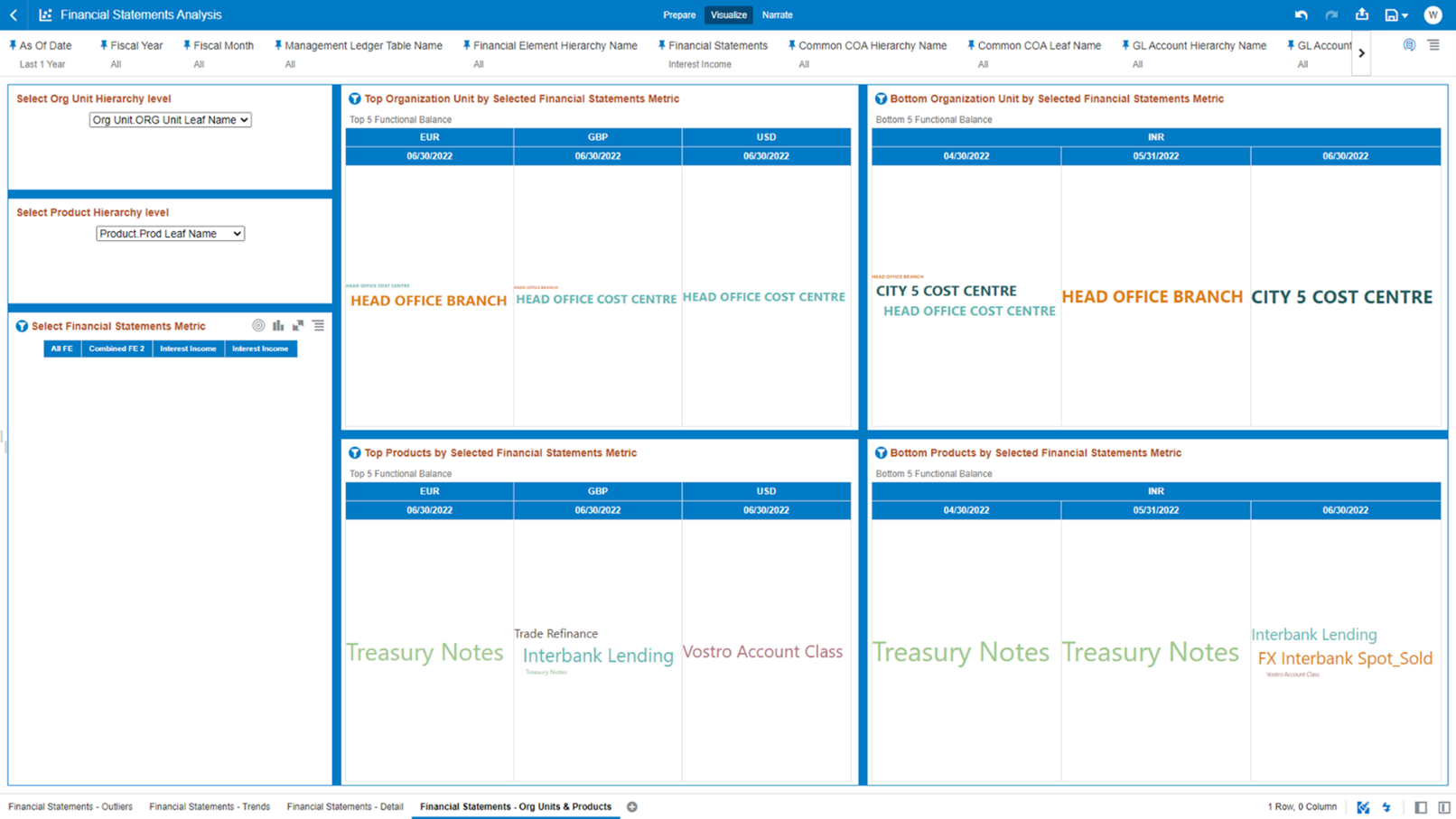The image size is (1456, 819).
Task: Click the auto-apply data icon on filter bar
Action: [1409, 45]
